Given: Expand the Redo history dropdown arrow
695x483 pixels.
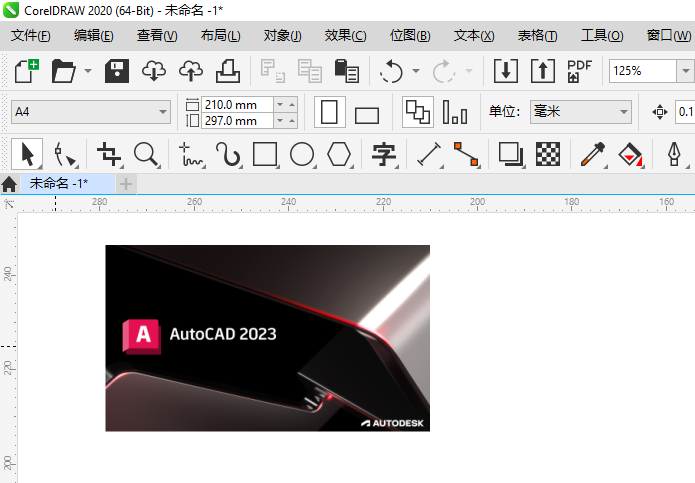Looking at the screenshot, I should coord(469,71).
